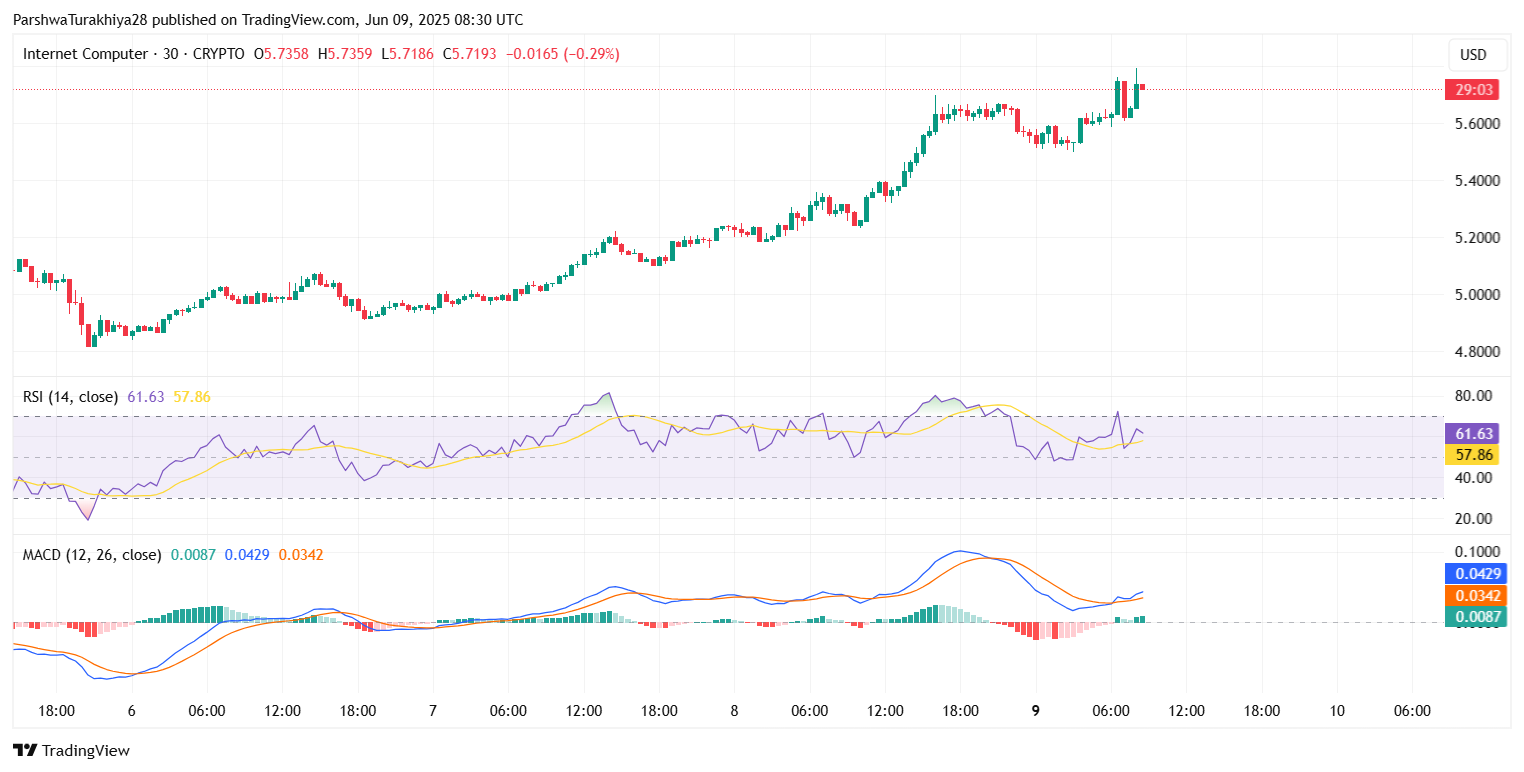Click the teal 0.0087 histogram axis tag
Screen dimensions: 1524x772
coord(1474,617)
